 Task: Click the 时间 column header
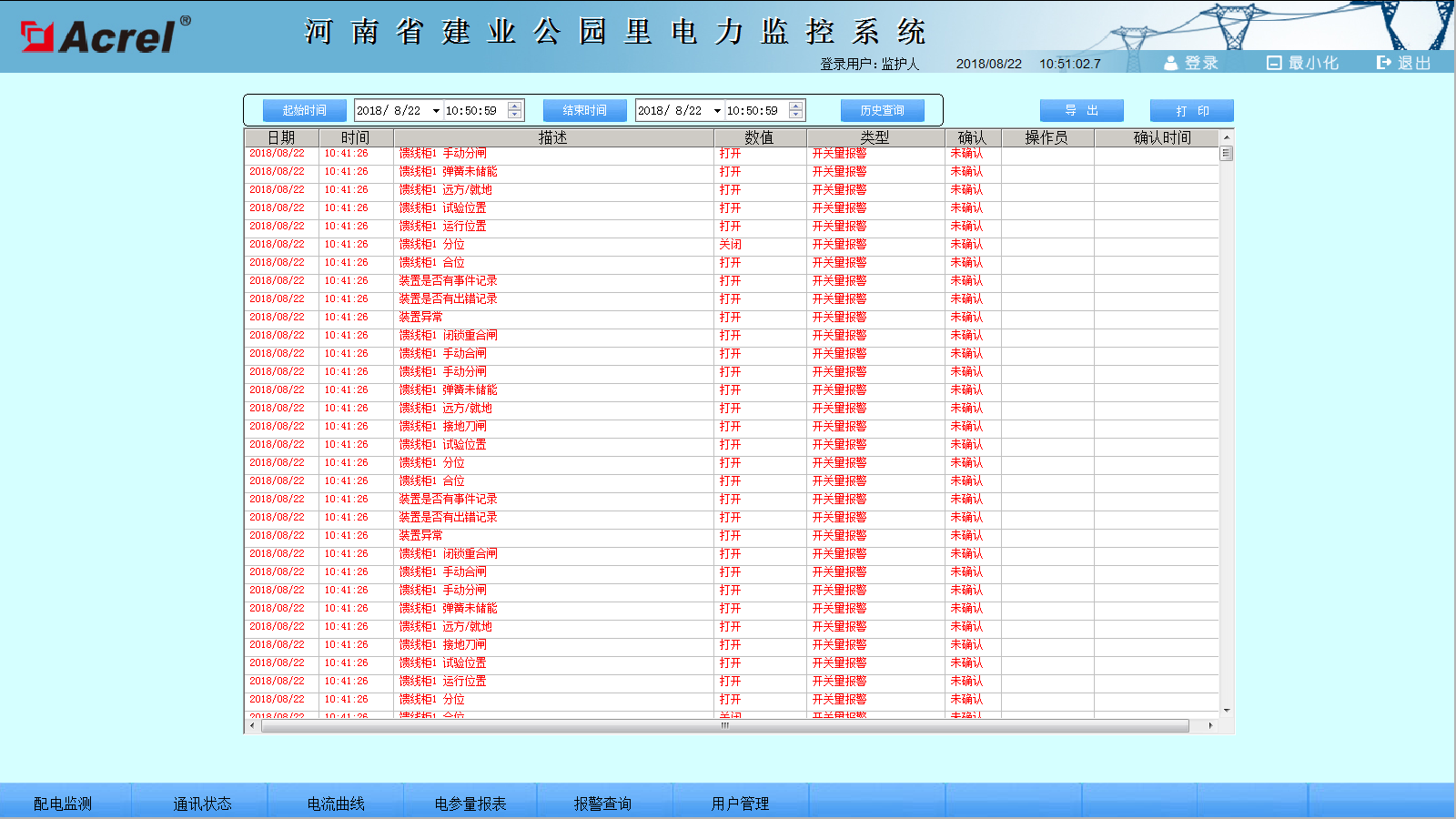point(356,137)
